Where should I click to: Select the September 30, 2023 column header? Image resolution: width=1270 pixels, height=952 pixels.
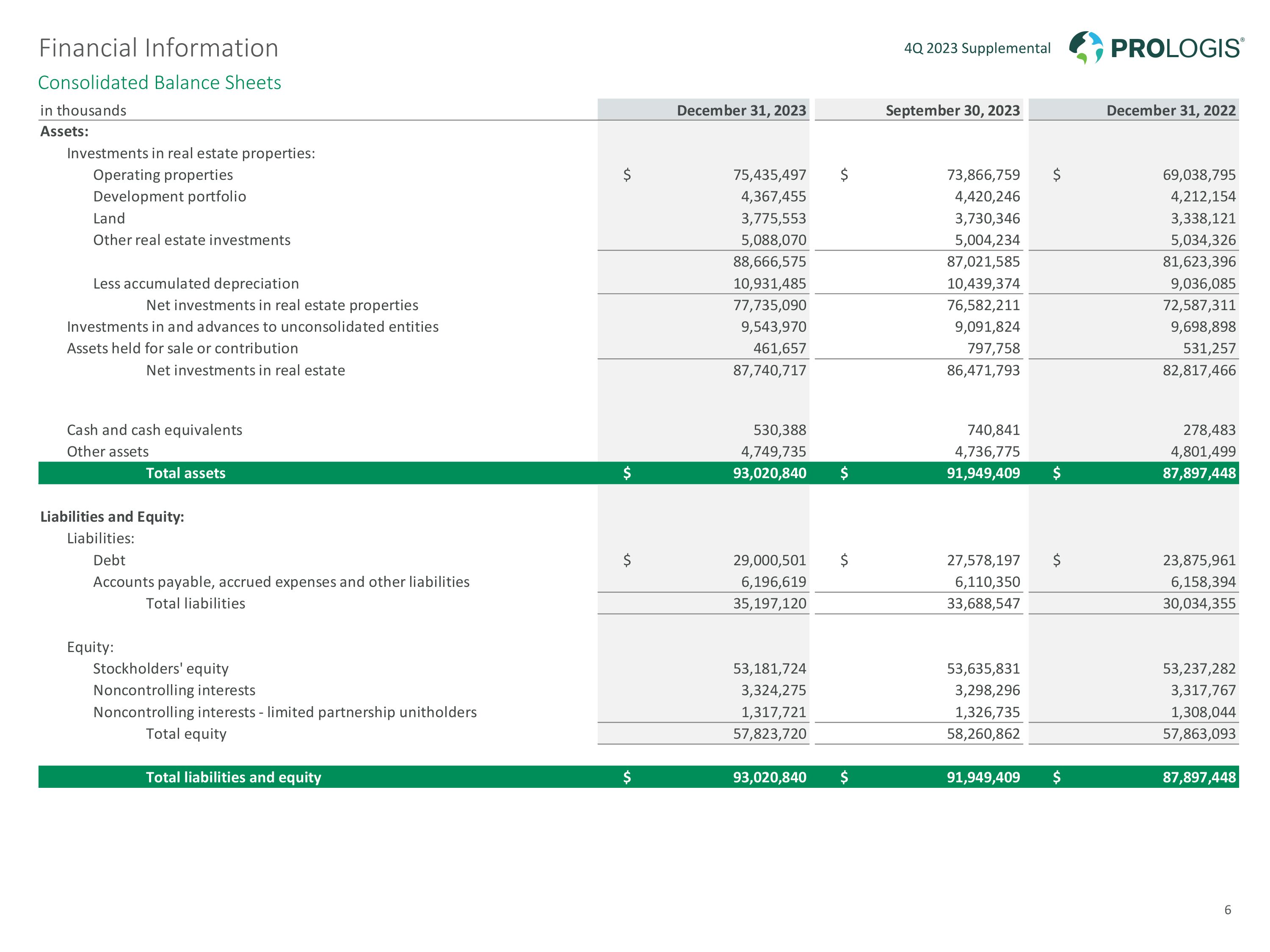(952, 110)
